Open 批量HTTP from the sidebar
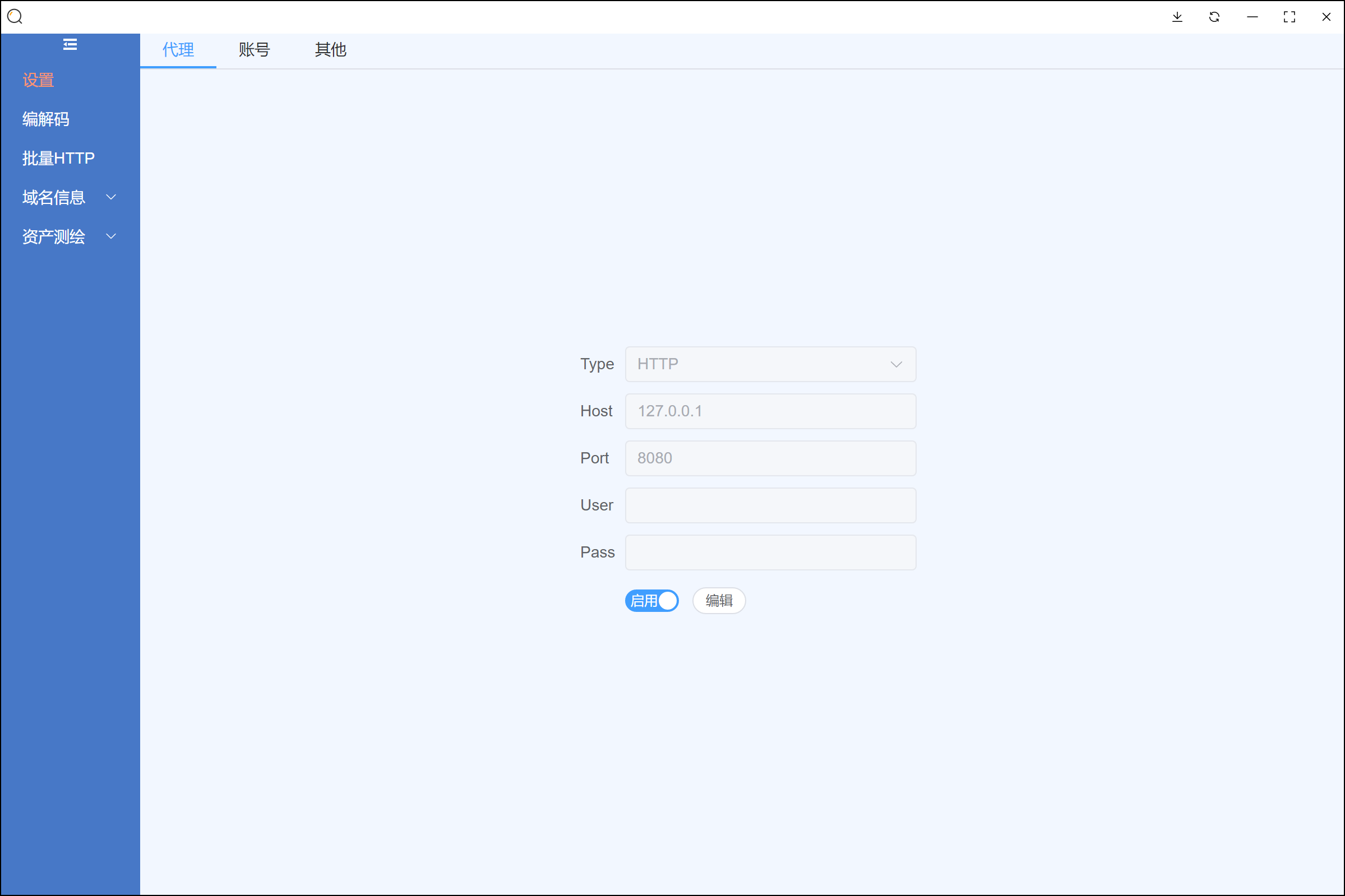This screenshot has width=1345, height=896. pyautogui.click(x=58, y=158)
